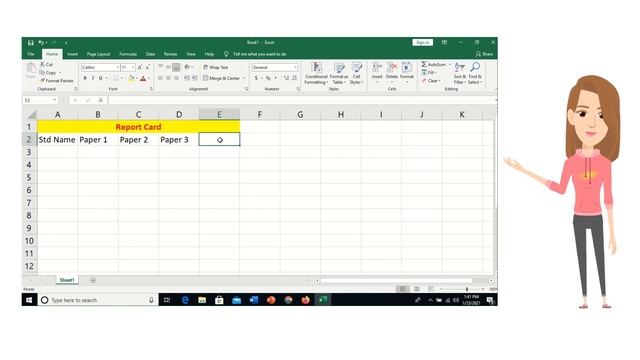Click the Copy button in Clipboard group
640x360 pixels.
tap(49, 73)
